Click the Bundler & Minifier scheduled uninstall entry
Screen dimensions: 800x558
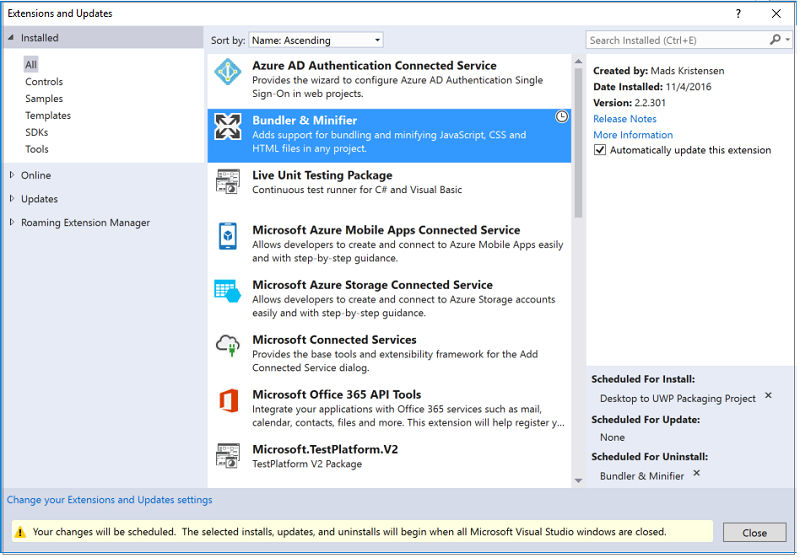pyautogui.click(x=642, y=476)
